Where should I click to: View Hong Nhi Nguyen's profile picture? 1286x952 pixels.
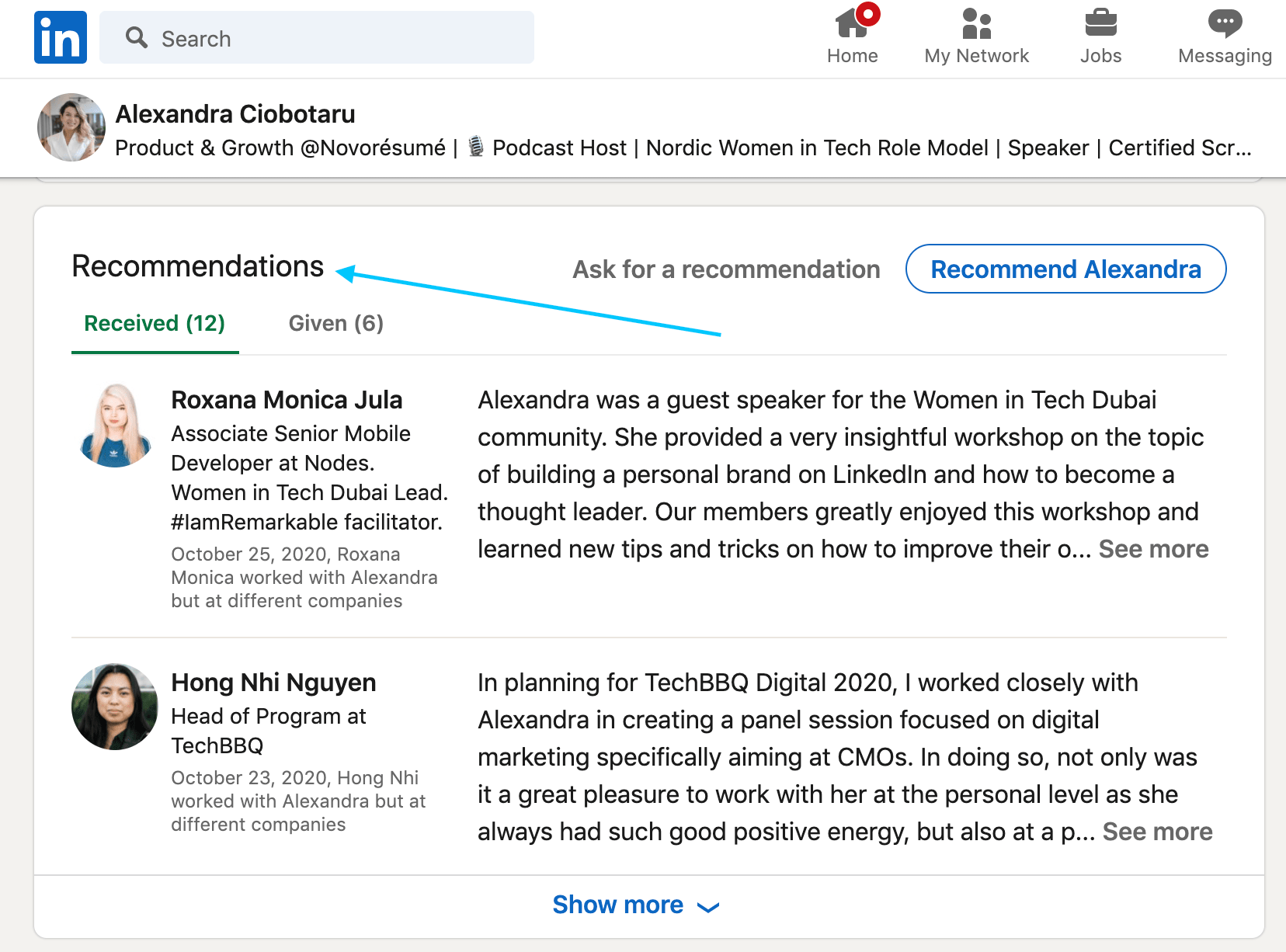pyautogui.click(x=114, y=707)
